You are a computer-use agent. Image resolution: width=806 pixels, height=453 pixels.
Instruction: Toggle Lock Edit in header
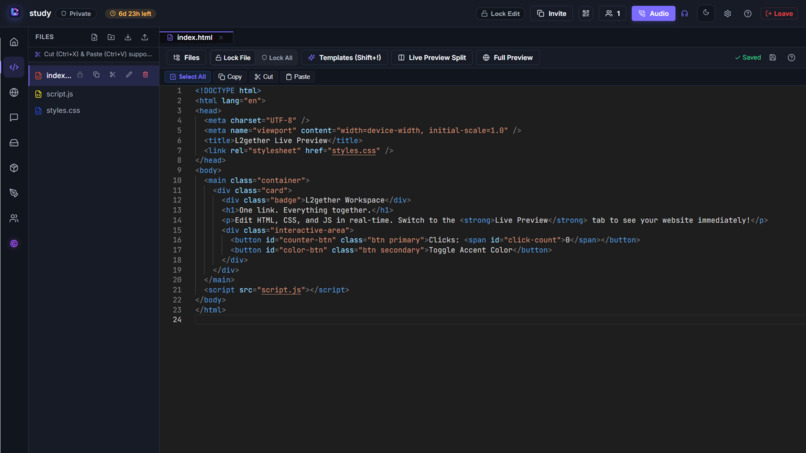click(501, 14)
